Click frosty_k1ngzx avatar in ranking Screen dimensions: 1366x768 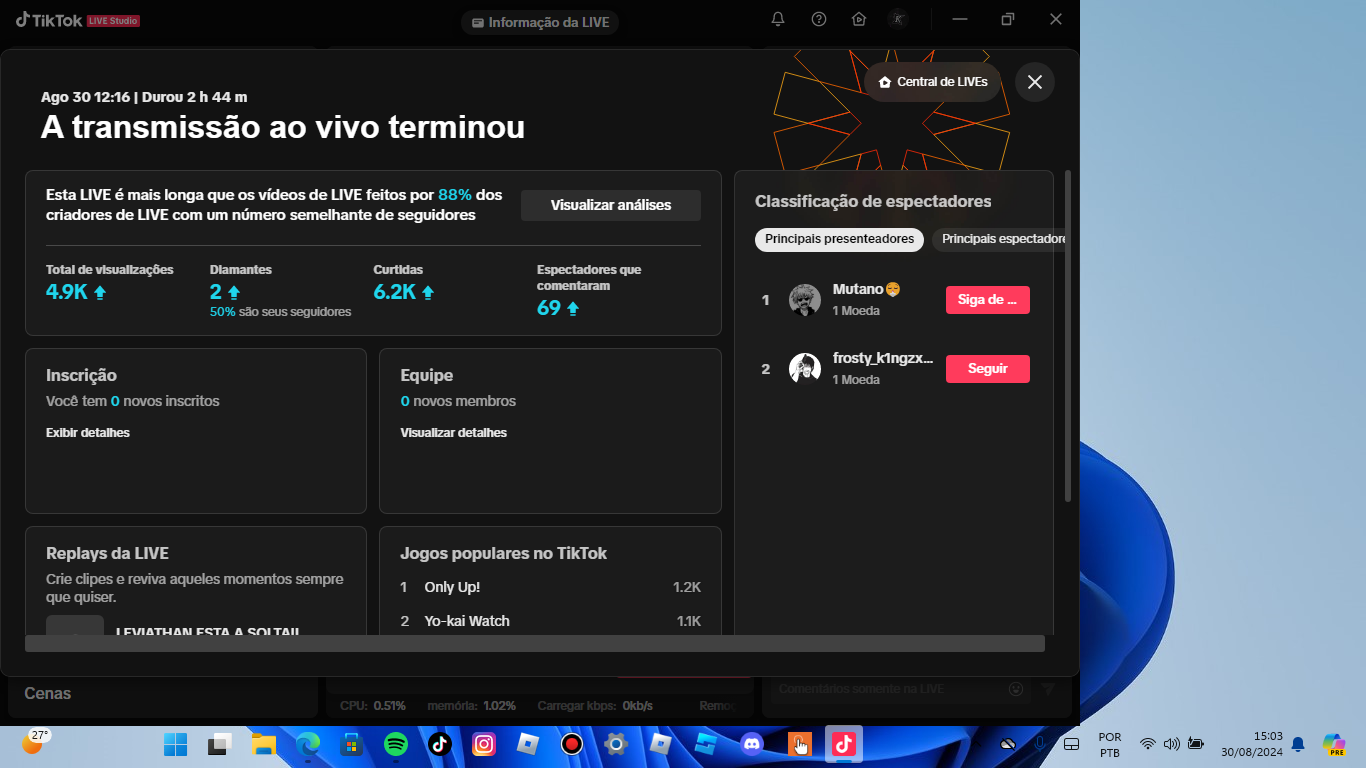805,369
